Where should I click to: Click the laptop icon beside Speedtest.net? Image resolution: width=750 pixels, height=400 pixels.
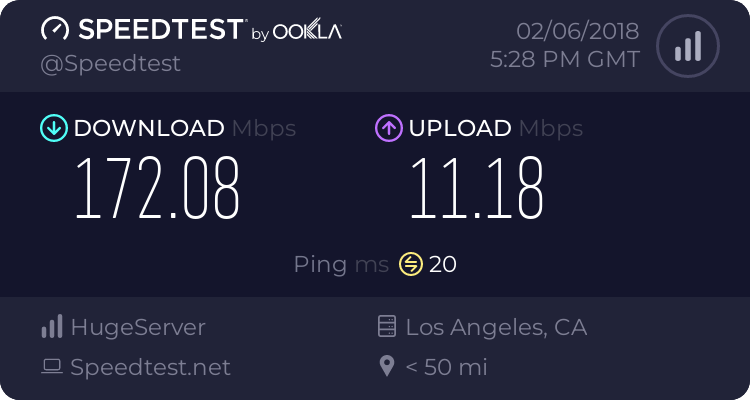(52, 367)
